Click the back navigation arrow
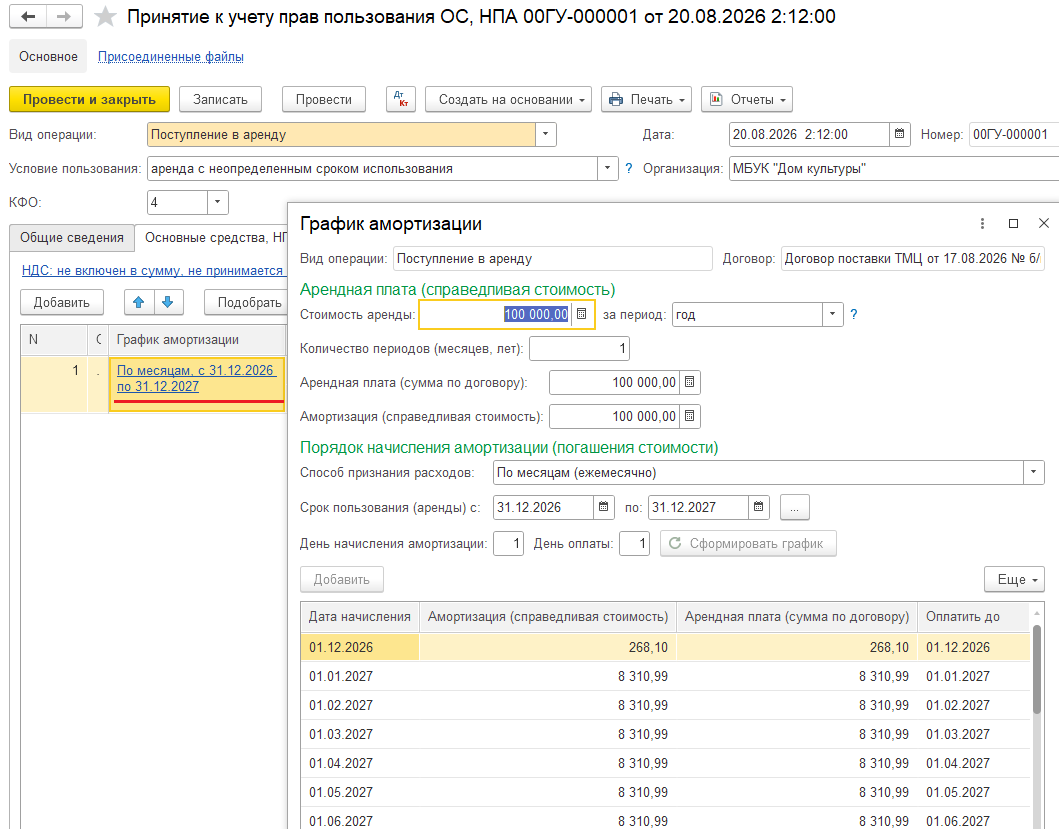1059x829 pixels. (28, 17)
